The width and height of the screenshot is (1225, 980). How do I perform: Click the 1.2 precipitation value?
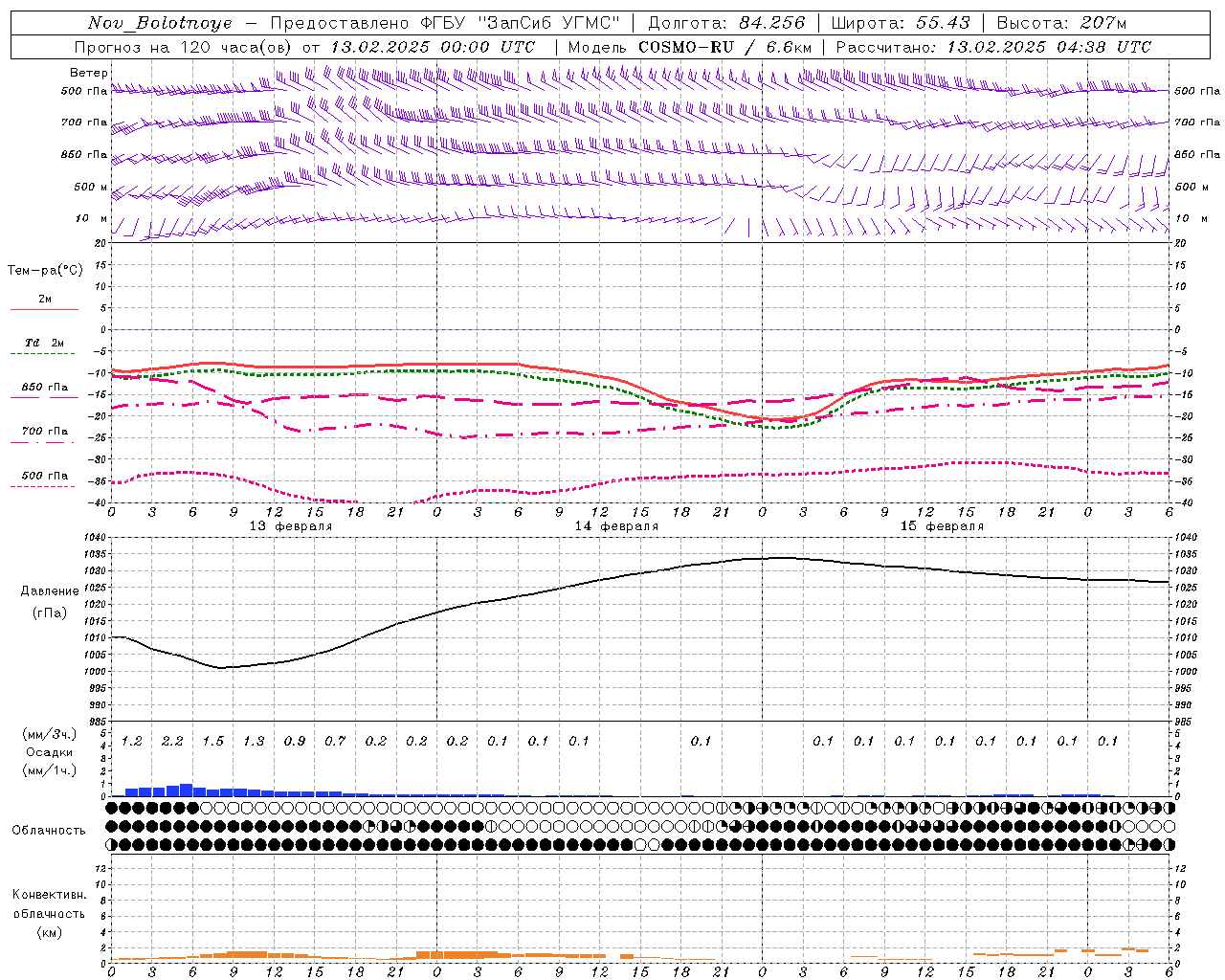[x=131, y=741]
